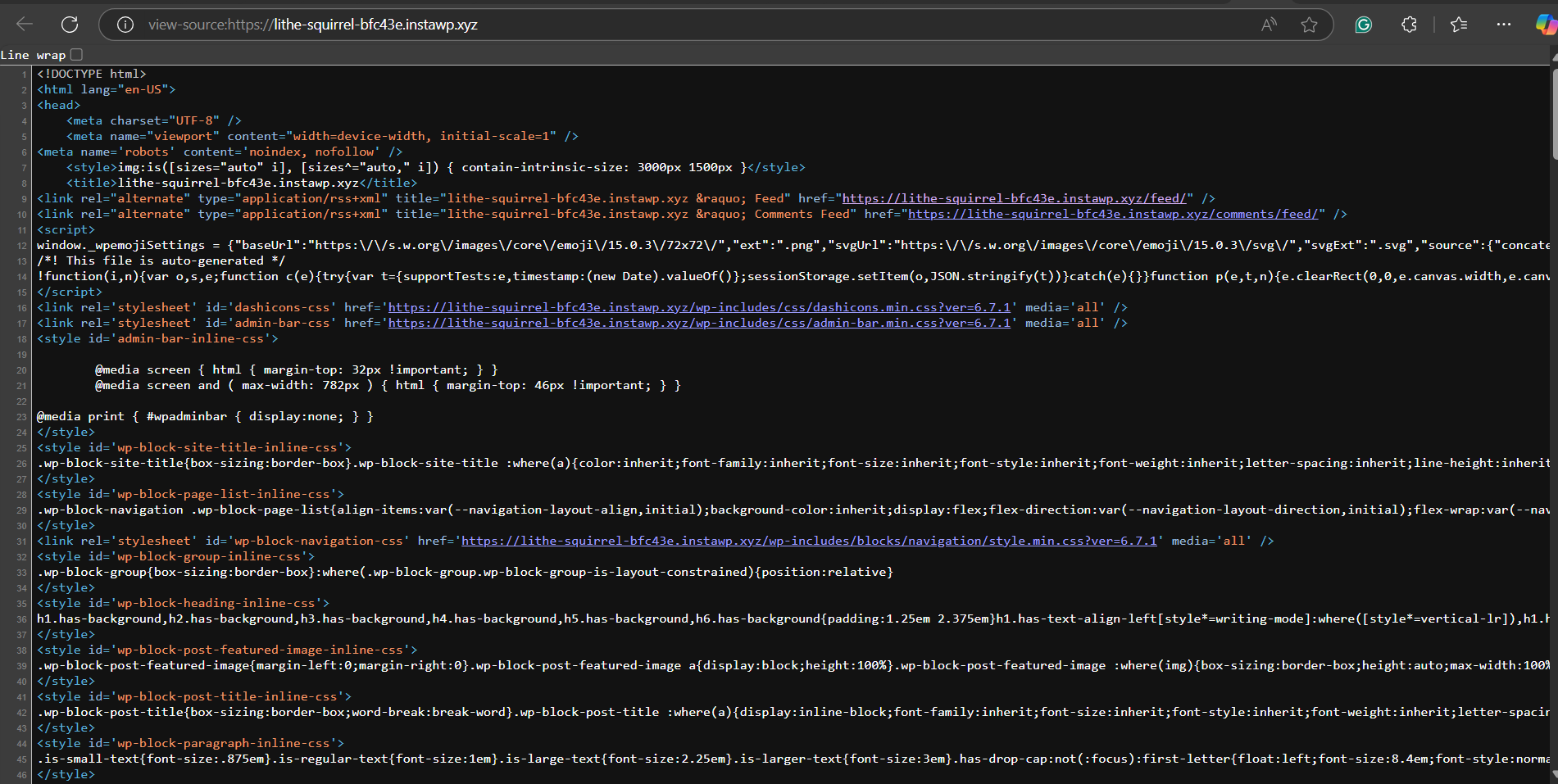Click line number 31 in the gutter
The height and width of the screenshot is (784, 1558).
pos(22,542)
